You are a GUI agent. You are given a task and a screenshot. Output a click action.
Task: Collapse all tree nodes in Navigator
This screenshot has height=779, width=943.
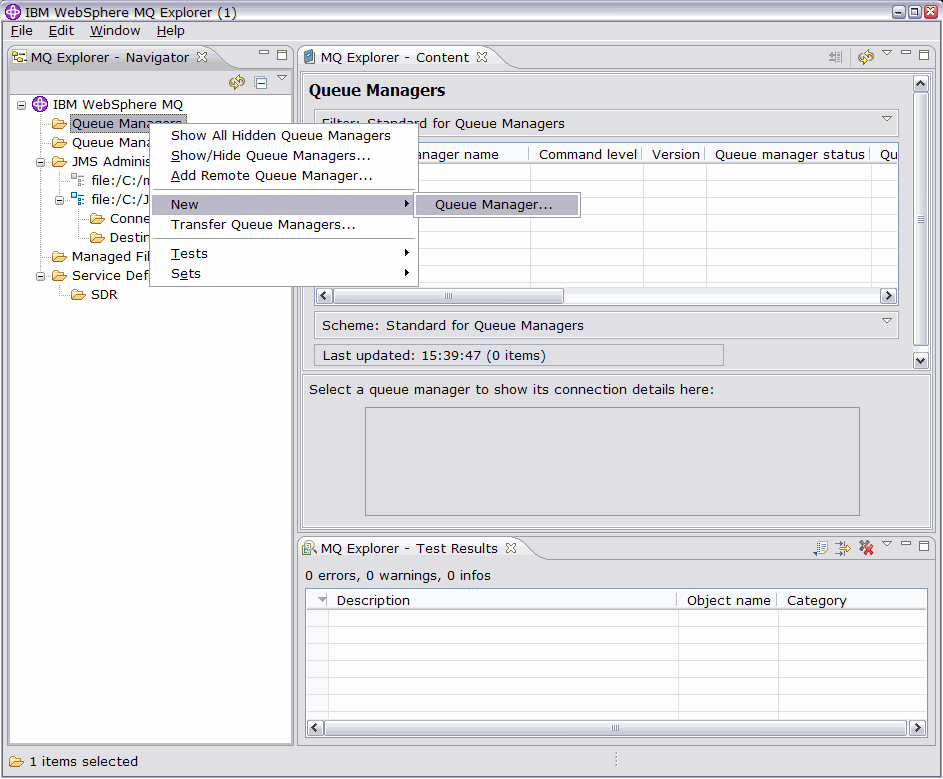click(x=260, y=82)
